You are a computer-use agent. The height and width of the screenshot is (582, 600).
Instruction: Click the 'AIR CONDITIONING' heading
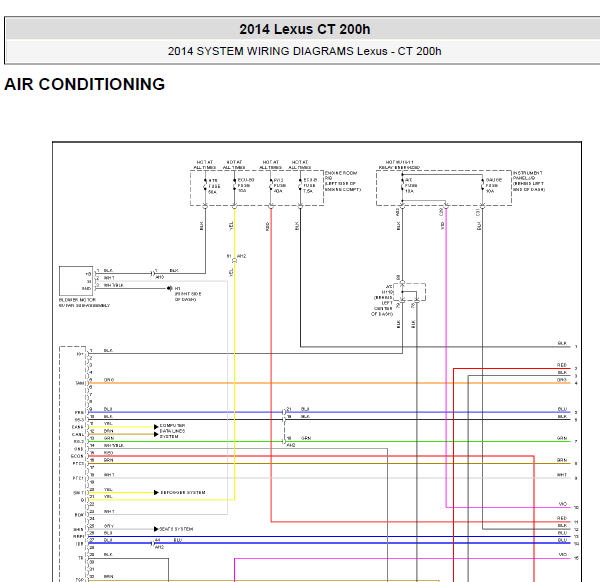(x=85, y=84)
